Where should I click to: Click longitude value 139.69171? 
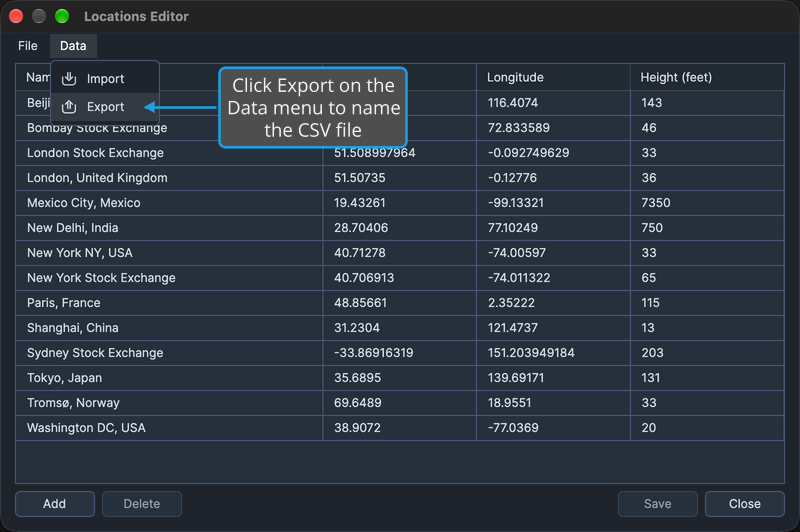pyautogui.click(x=516, y=378)
